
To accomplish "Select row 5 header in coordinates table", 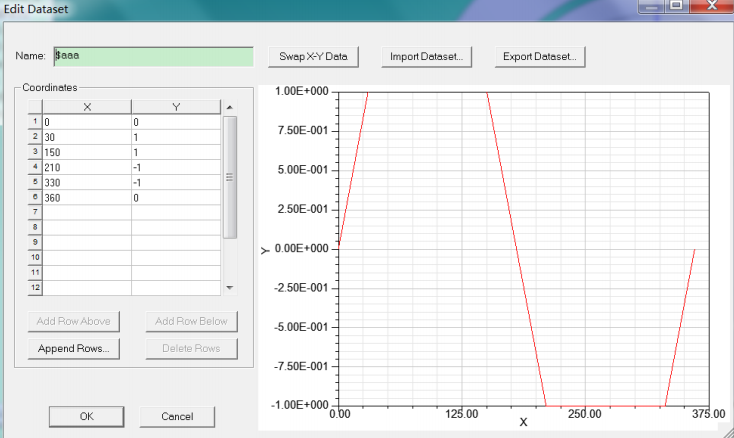I will tap(35, 182).
